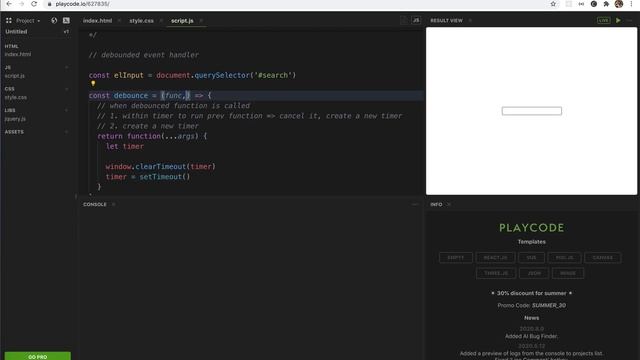Open the browser extensions puzzle icon
Image resolution: width=640 pixels, height=360 pixels.
(x=606, y=4)
